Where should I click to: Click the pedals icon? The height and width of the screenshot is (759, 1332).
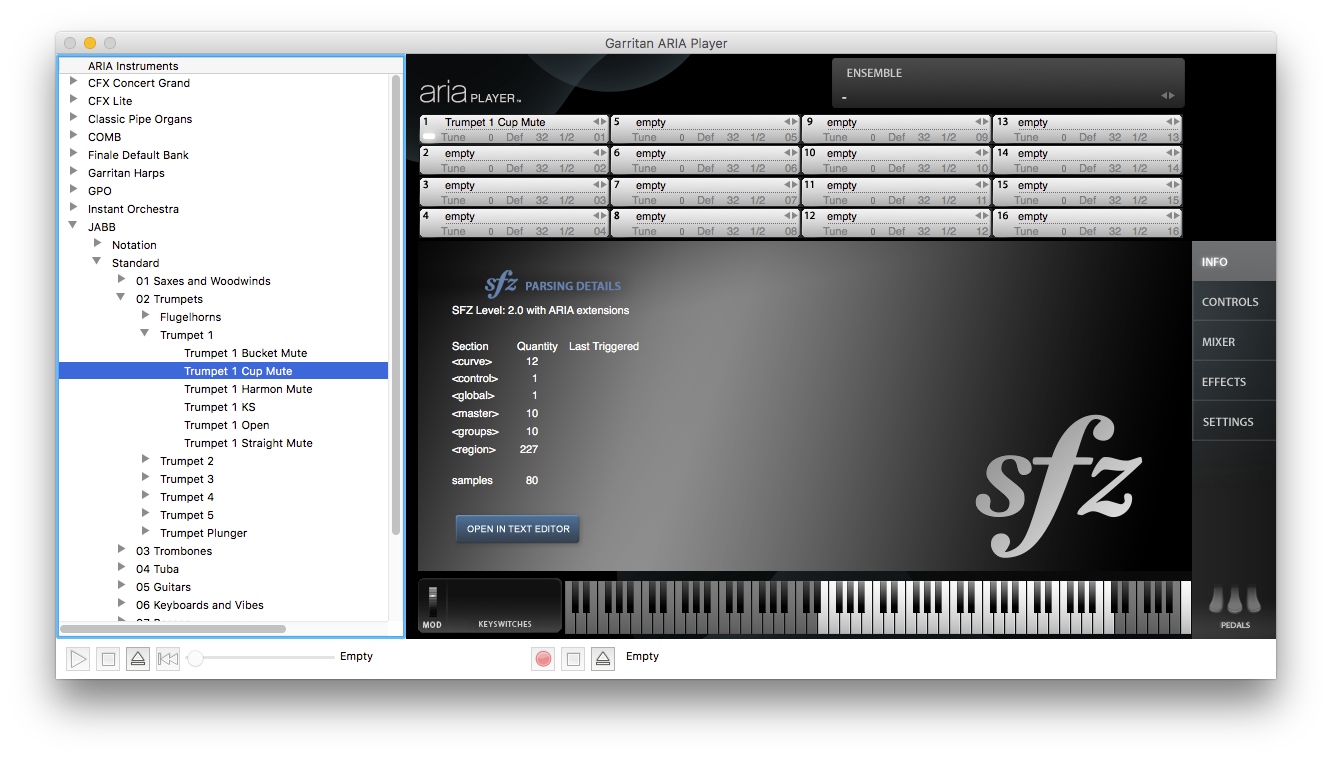point(1235,601)
